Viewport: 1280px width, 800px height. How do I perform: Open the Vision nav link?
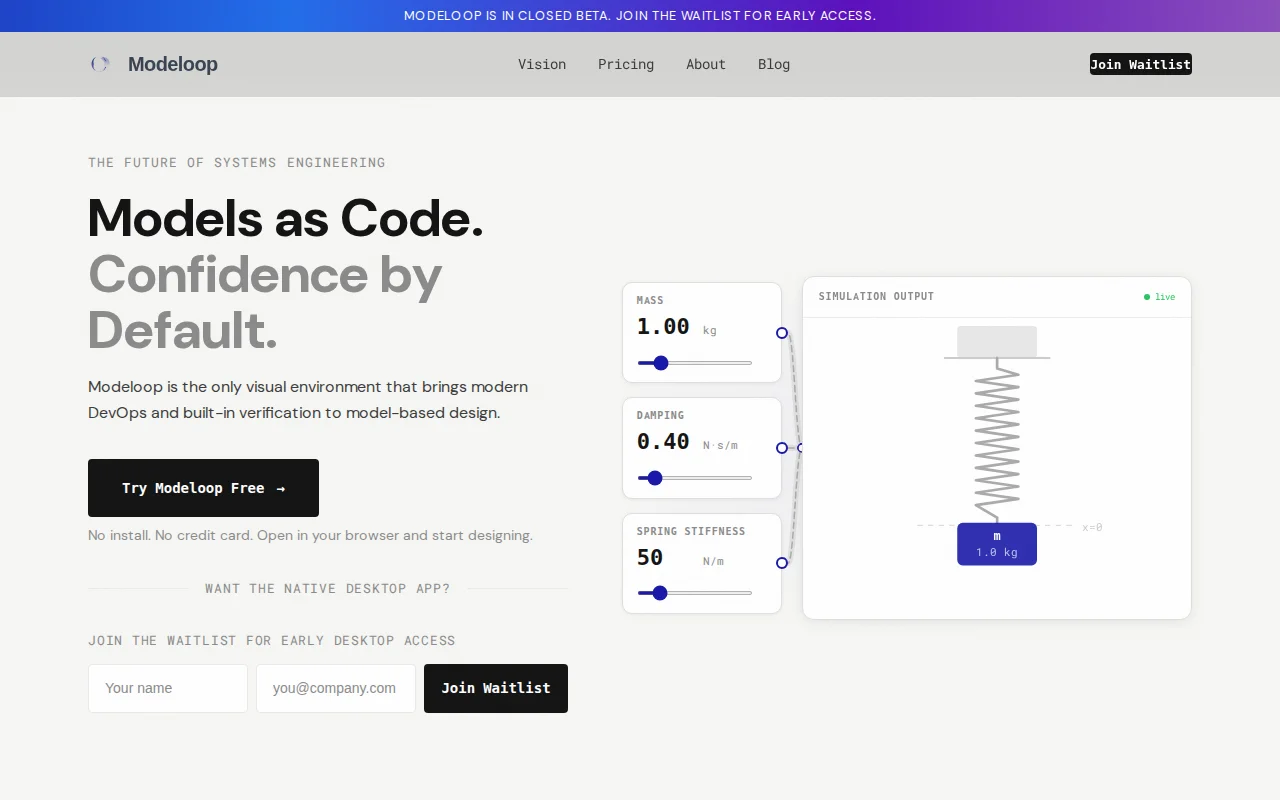click(x=542, y=64)
